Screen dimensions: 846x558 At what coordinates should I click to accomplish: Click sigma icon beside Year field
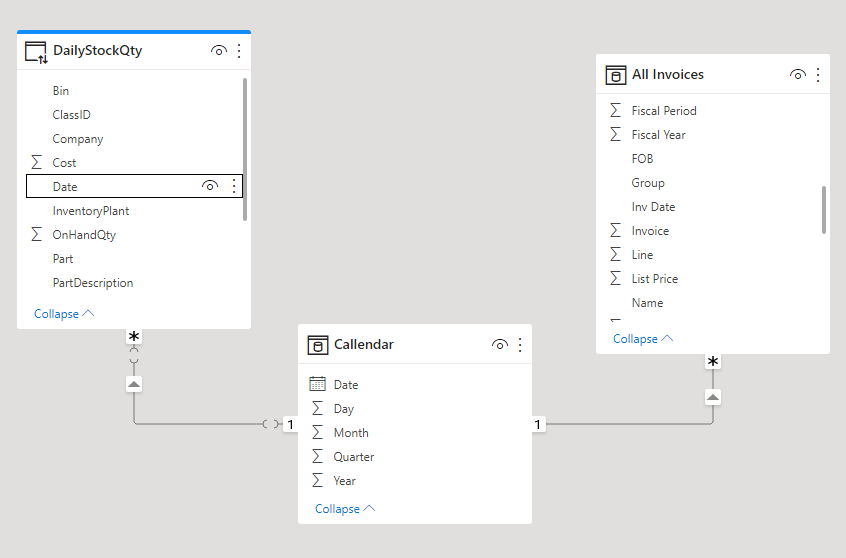tap(318, 480)
